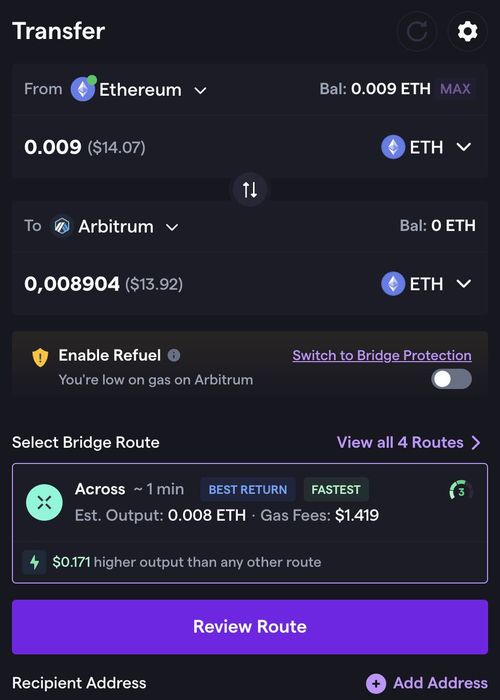
Task: Click the yellow shield warning icon
Action: pyautogui.click(x=40, y=357)
